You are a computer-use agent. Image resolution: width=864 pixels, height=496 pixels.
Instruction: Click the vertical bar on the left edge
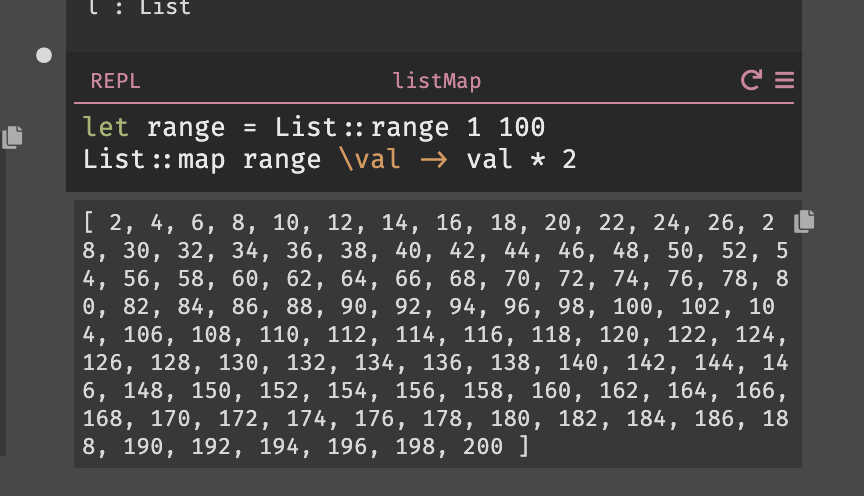3,303
